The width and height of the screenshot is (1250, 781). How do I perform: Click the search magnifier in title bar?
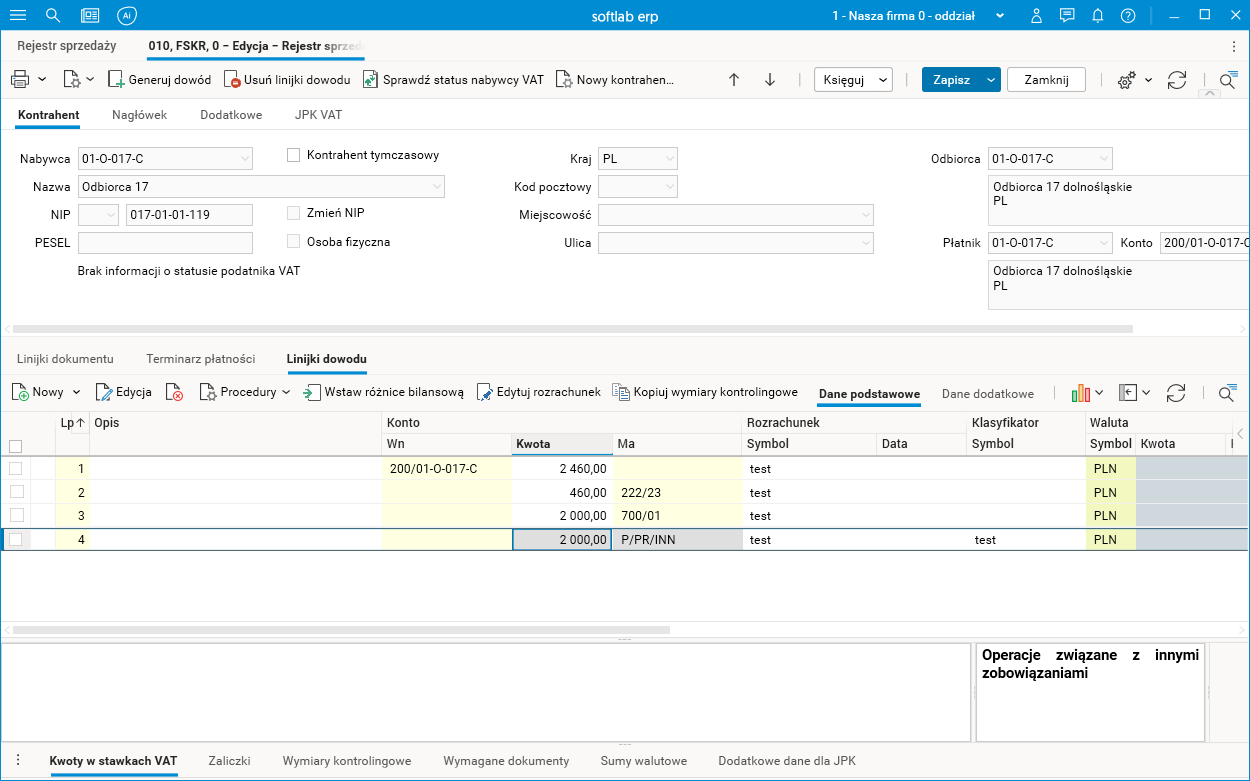click(53, 16)
